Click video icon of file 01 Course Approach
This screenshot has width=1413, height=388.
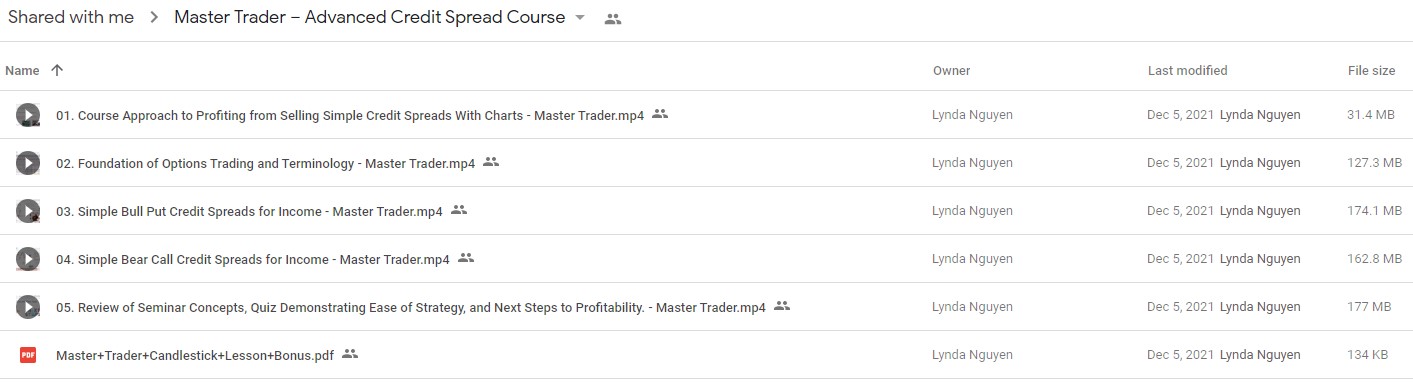(28, 115)
